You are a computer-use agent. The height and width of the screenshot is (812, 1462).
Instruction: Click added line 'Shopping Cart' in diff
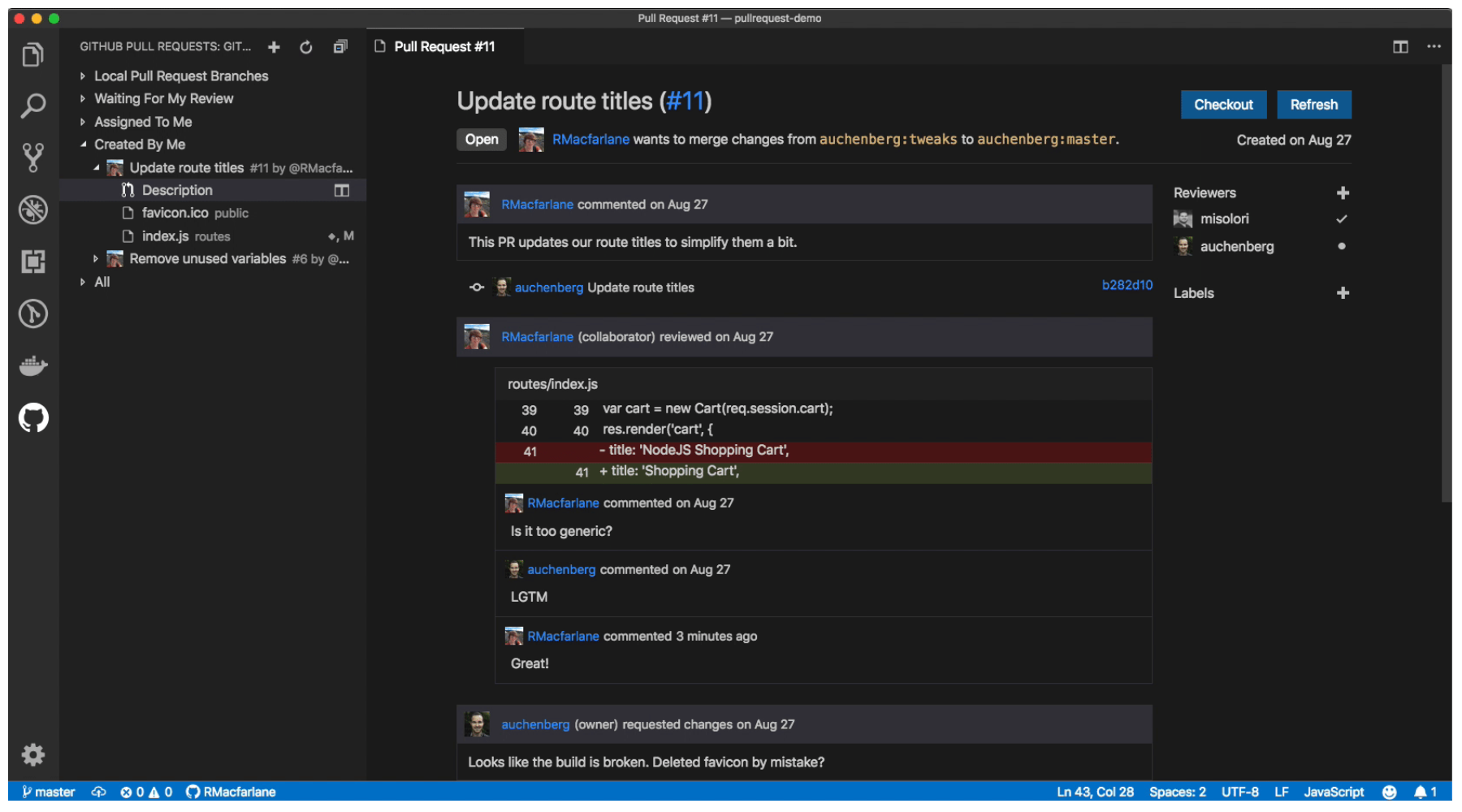[x=824, y=472]
